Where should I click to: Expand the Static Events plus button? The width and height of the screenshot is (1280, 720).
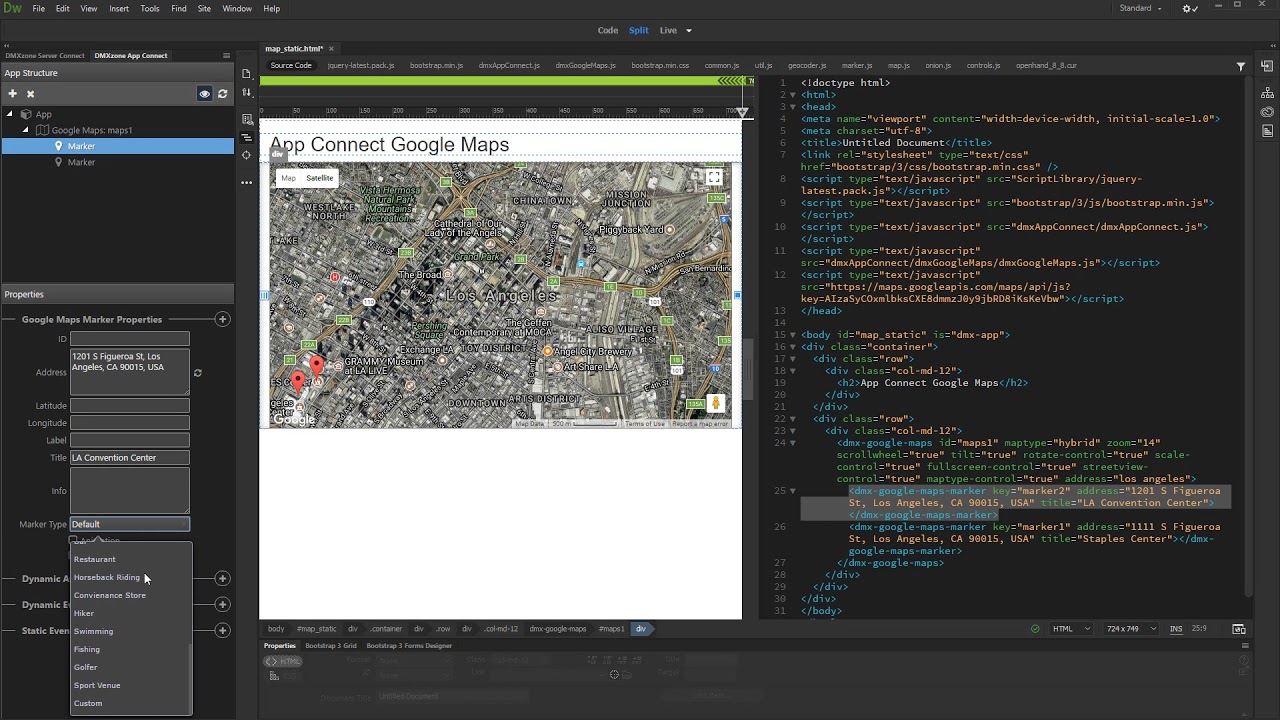tap(222, 630)
